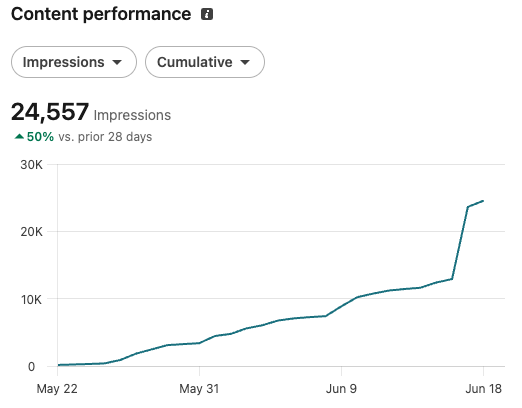Select the 24,557 impressions total
Viewport: 522px width, 408px height.
[50, 112]
